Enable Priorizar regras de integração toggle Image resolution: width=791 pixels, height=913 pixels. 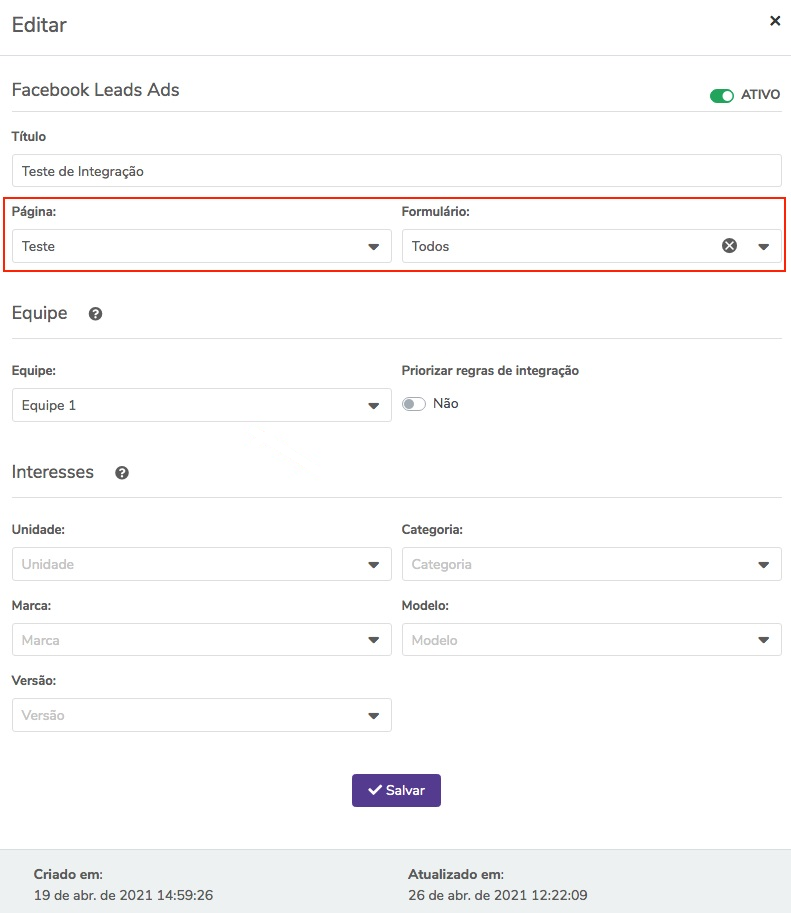[414, 404]
